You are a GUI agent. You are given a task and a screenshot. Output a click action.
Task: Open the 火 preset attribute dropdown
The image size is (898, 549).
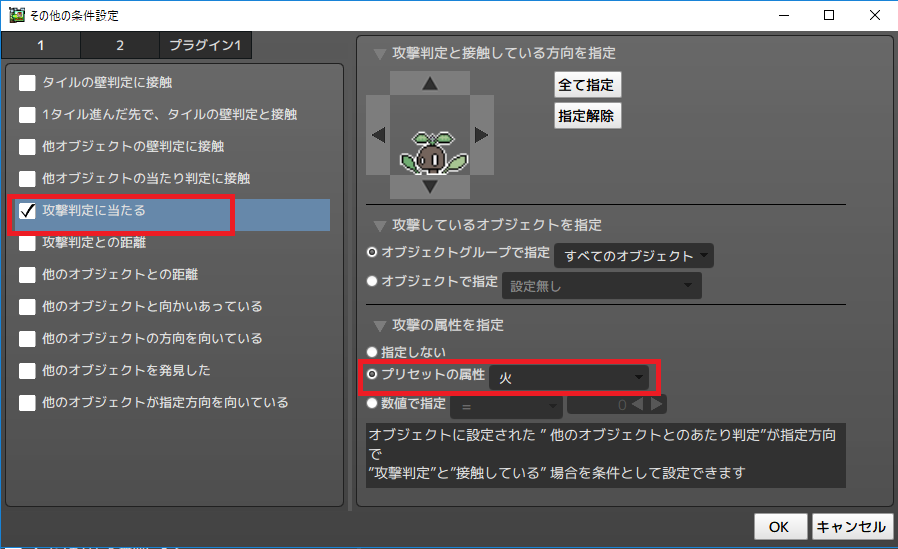click(569, 378)
